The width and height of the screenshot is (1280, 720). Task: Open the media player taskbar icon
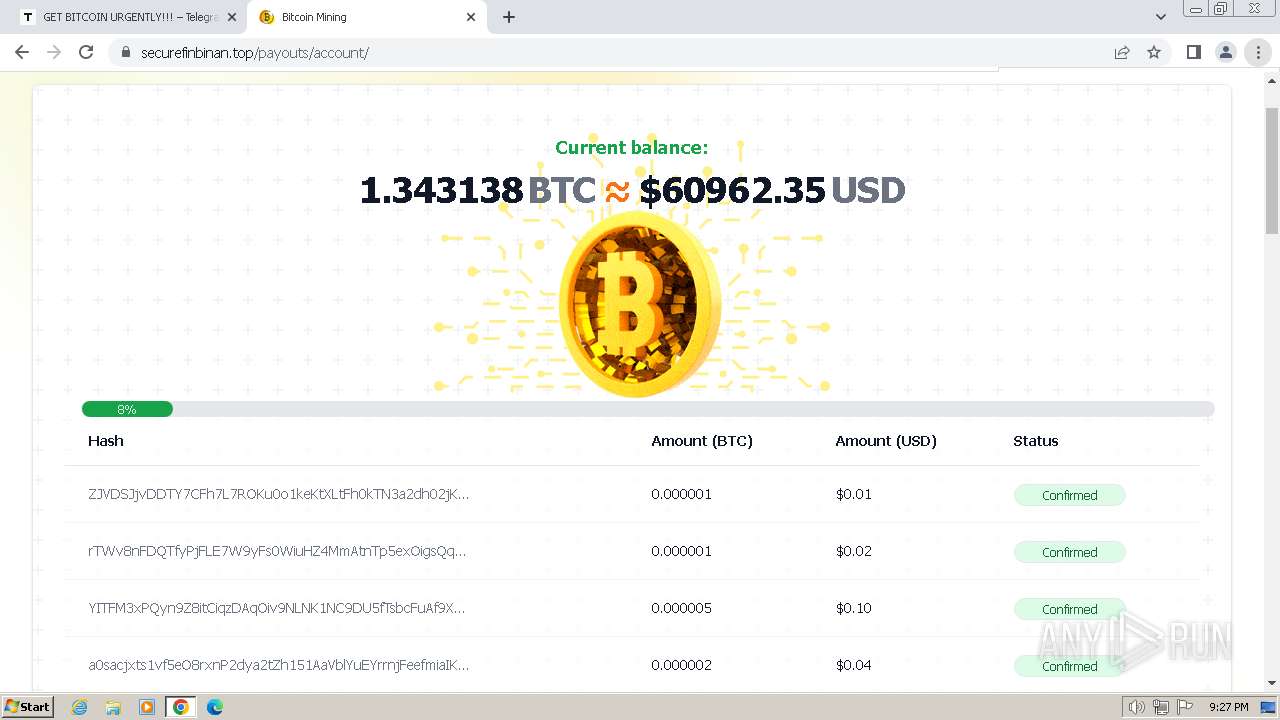coord(147,707)
